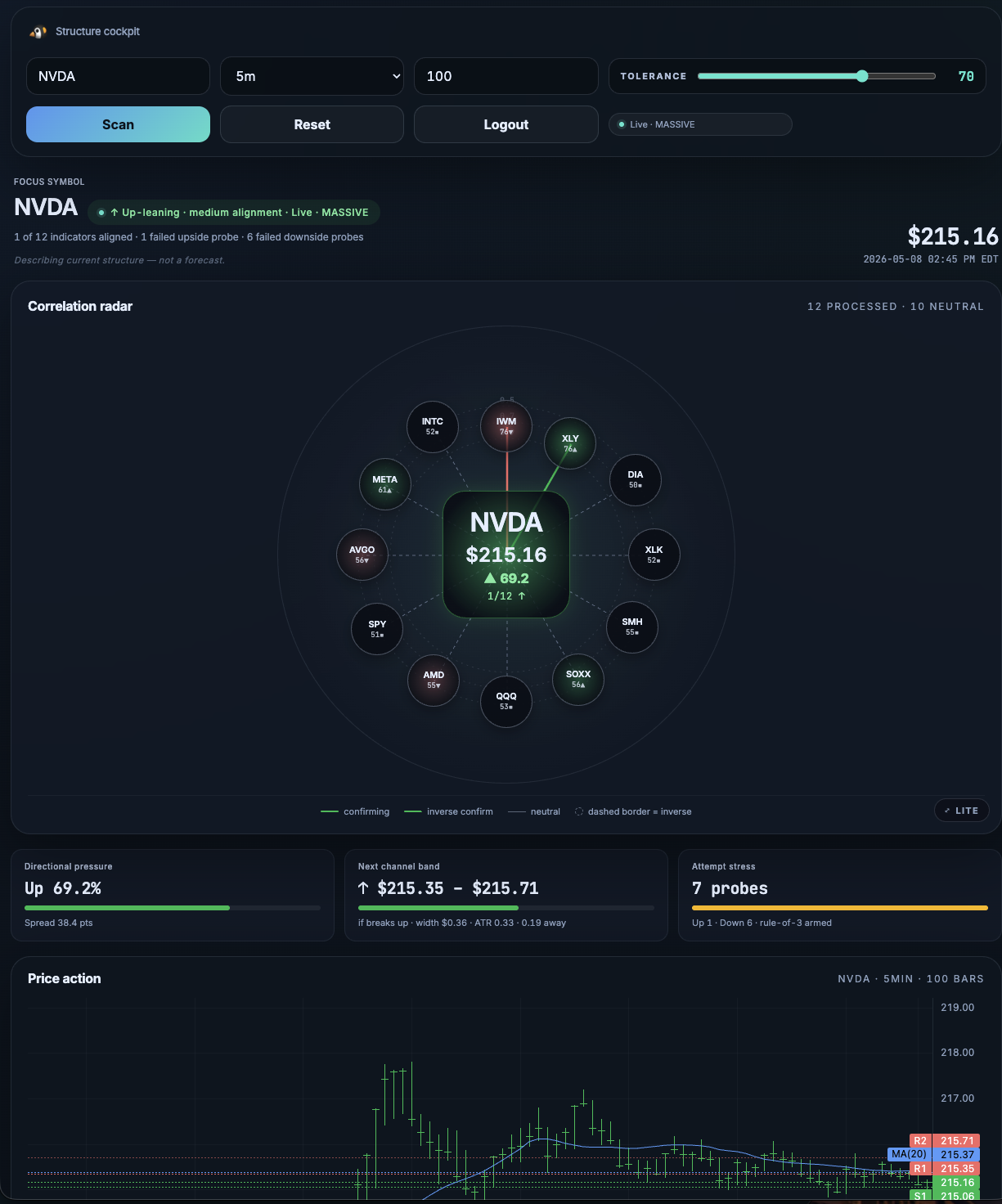
Task: Click the timestamp 2026-05-08 02:45 PM EDT
Action: 931,259
